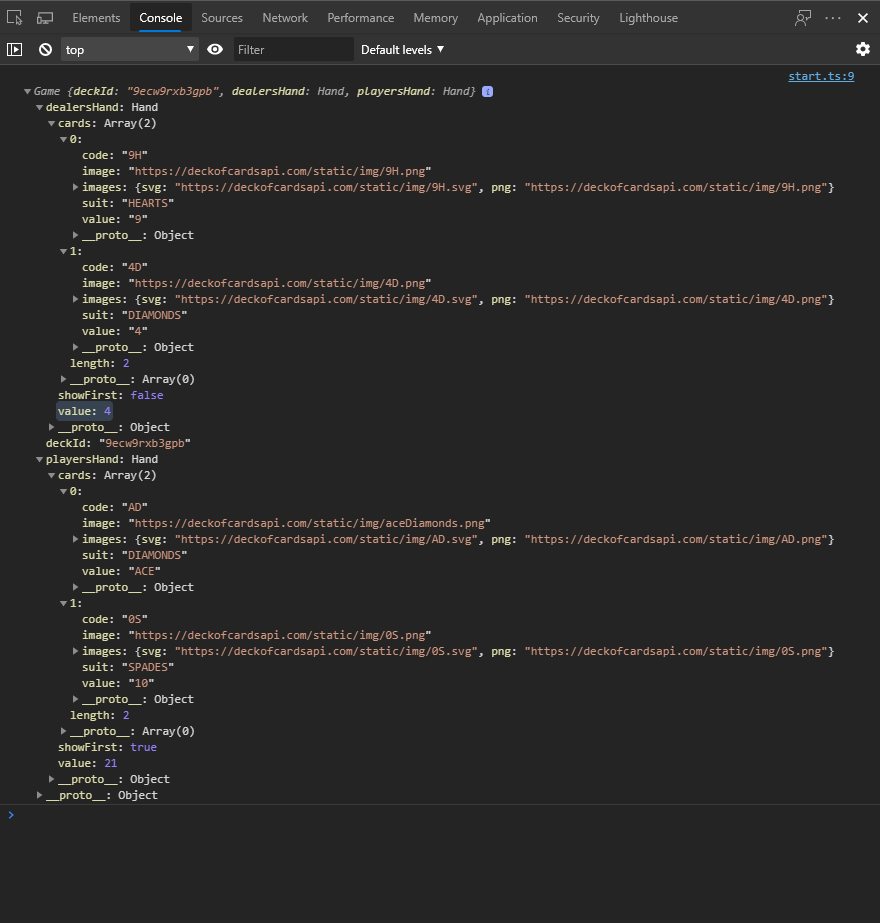The width and height of the screenshot is (880, 923).
Task: Click the blue info icon beside the Game log
Action: pos(487,91)
